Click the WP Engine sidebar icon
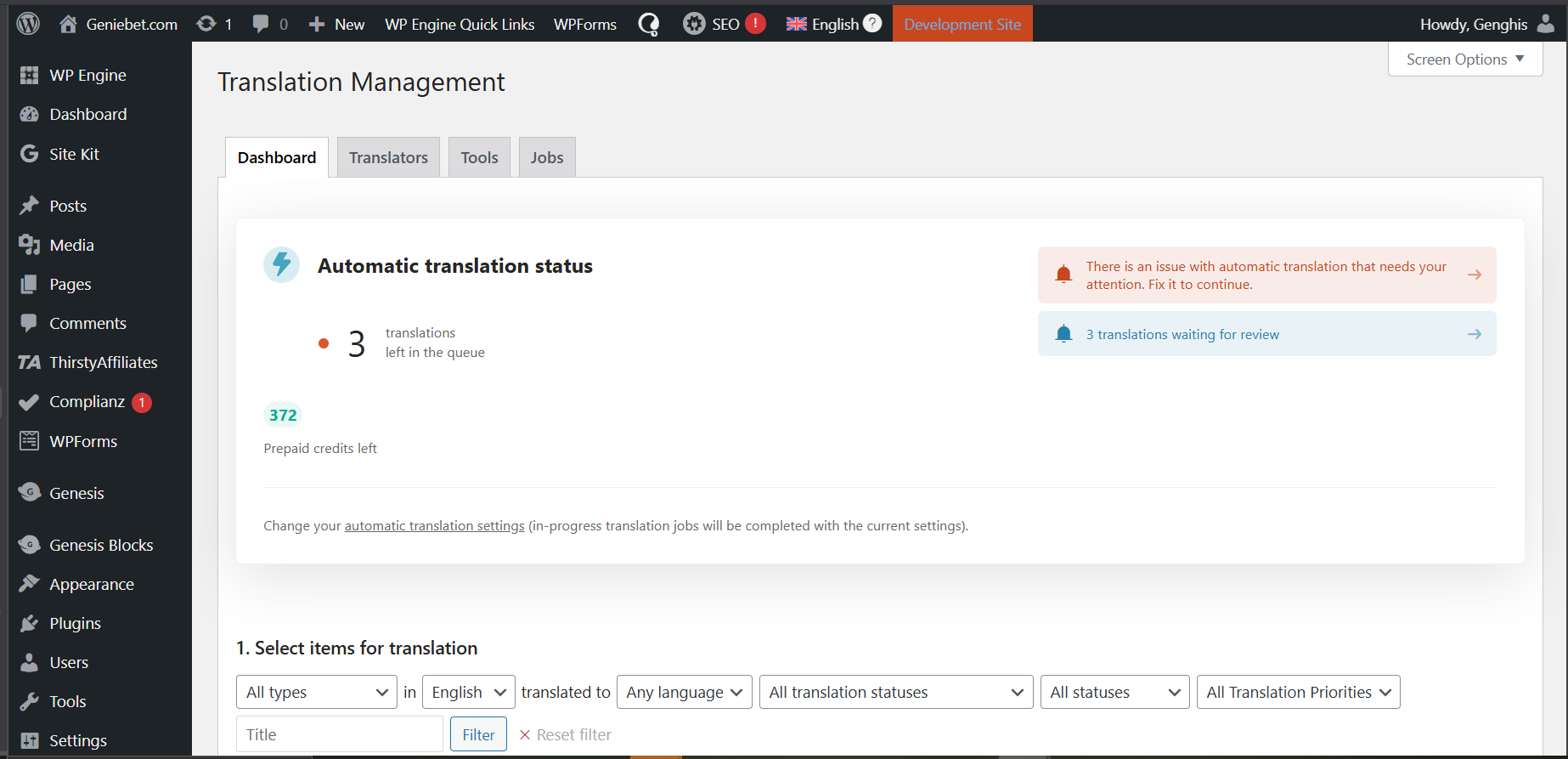Viewport: 1568px width, 759px height. [x=30, y=75]
